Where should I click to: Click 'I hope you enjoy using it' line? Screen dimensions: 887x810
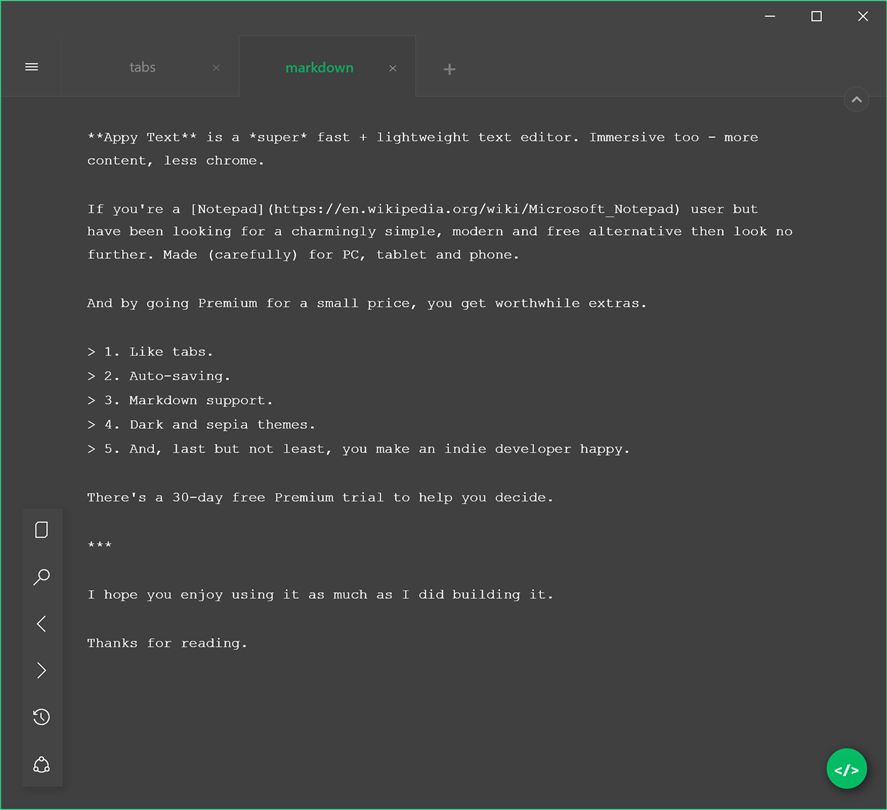(x=320, y=594)
